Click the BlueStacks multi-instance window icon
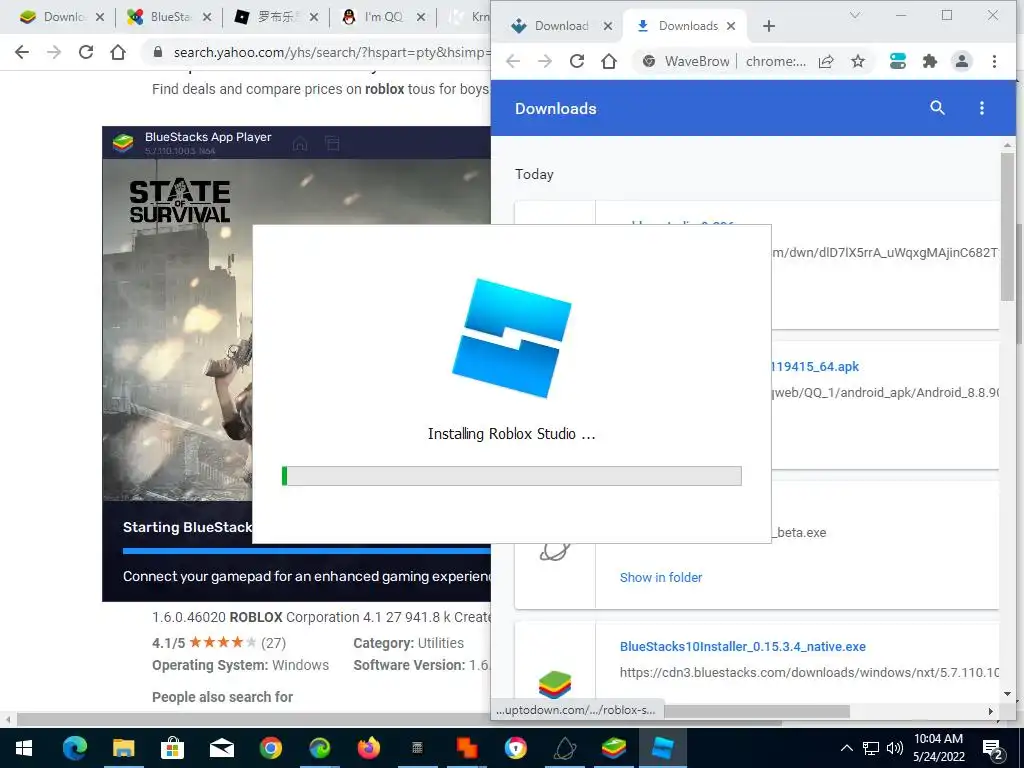This screenshot has width=1024, height=768. 332,143
